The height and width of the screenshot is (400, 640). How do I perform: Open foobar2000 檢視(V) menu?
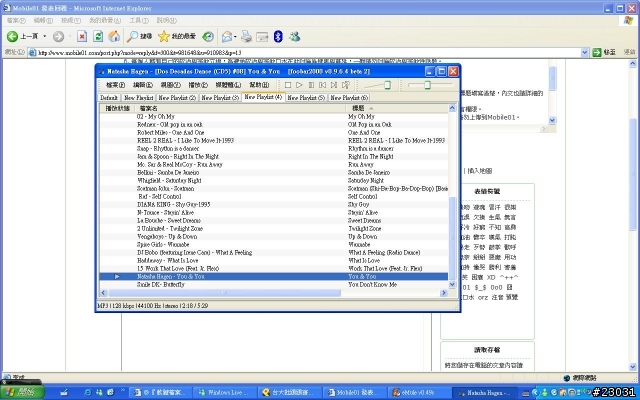(171, 85)
